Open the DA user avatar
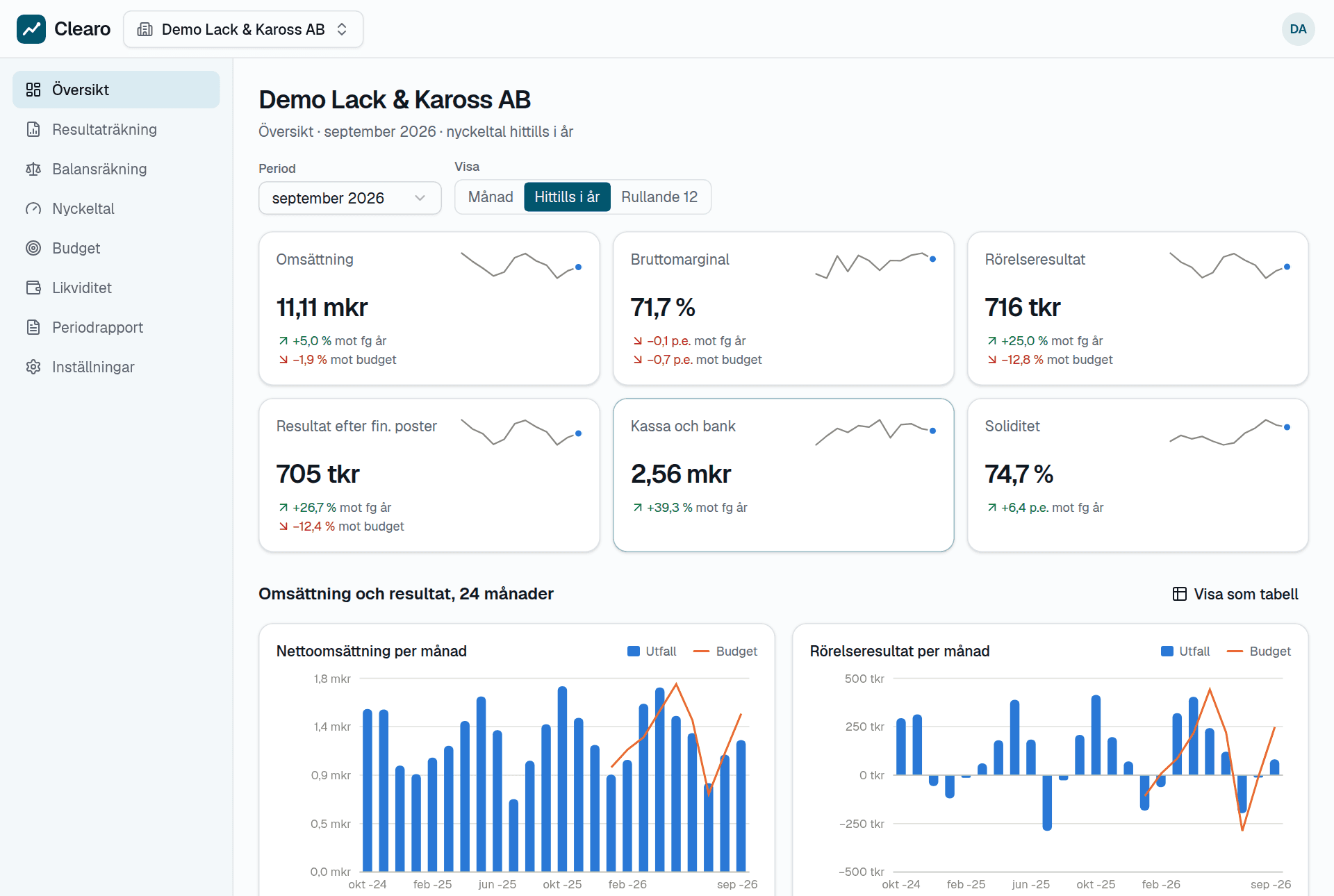Viewport: 1334px width, 896px height. click(x=1298, y=29)
